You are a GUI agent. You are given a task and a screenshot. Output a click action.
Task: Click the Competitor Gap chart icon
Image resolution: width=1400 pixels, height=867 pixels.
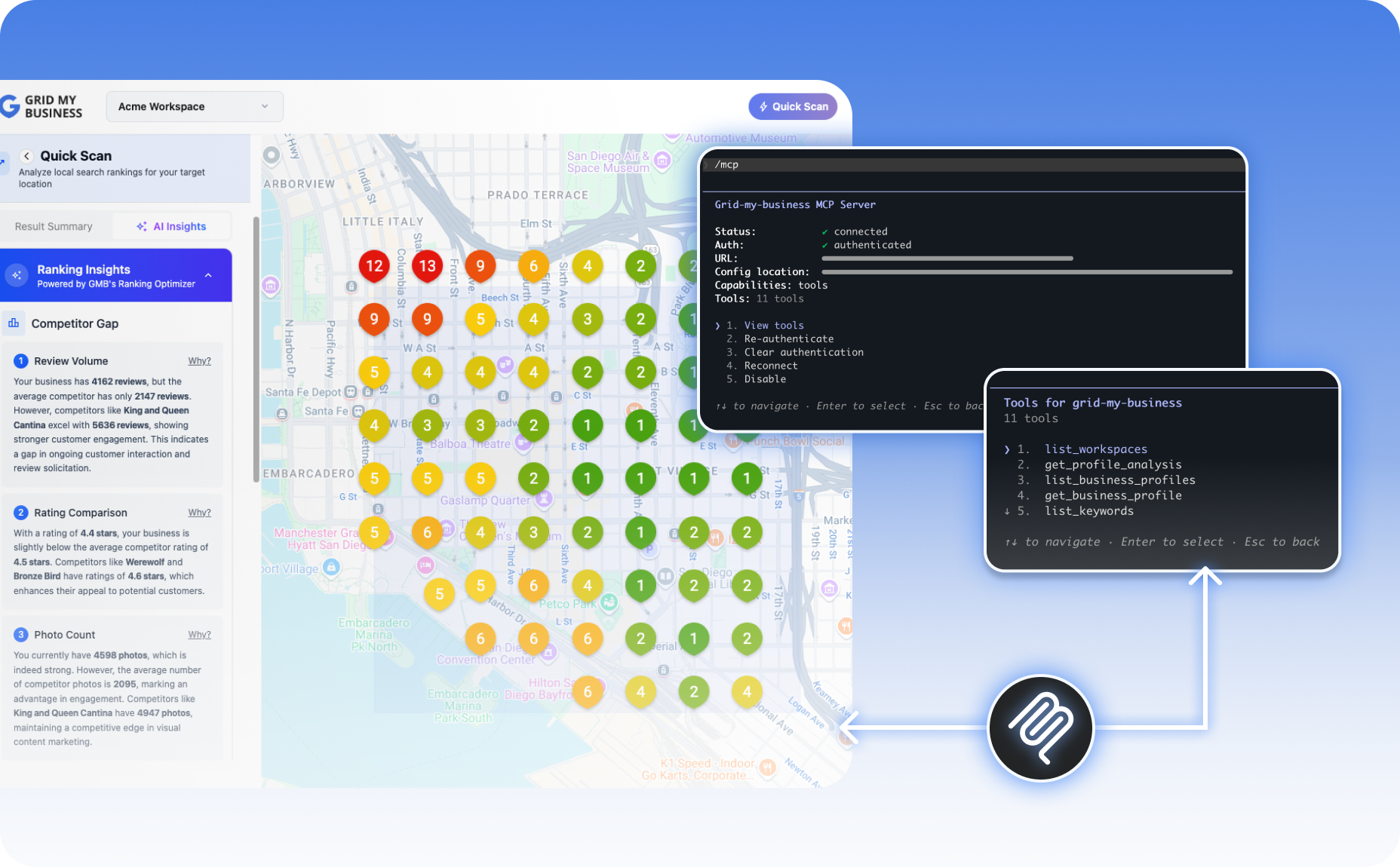(14, 323)
